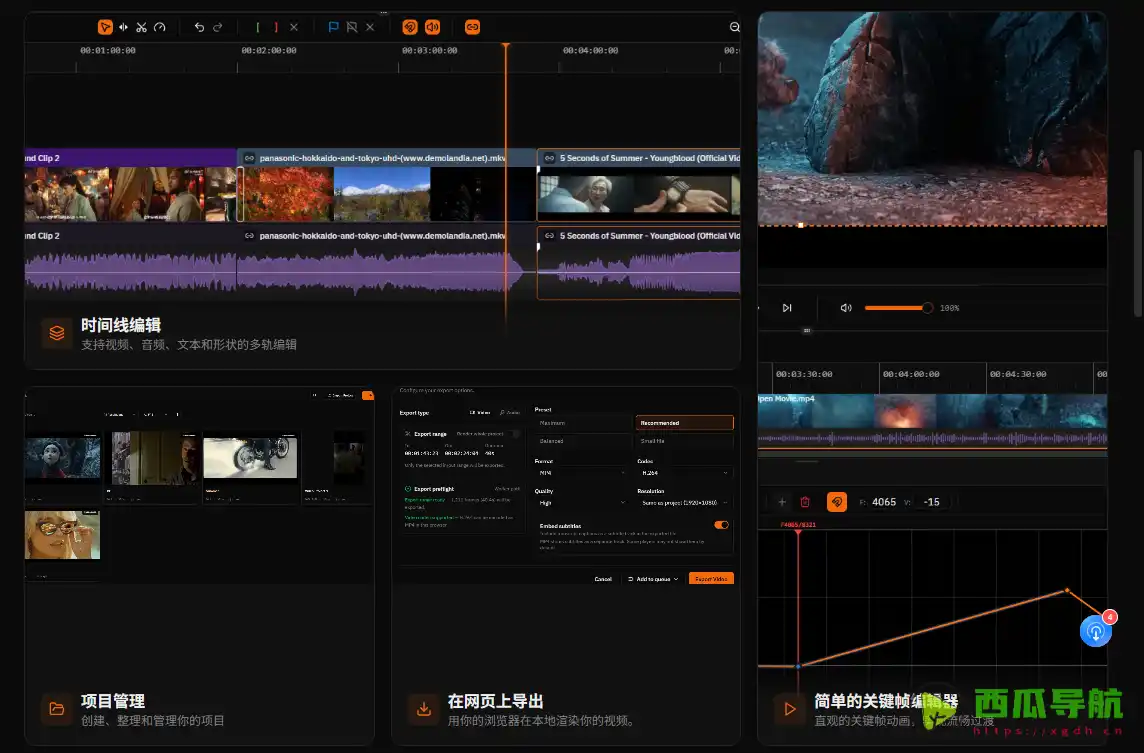This screenshot has width=1144, height=753.
Task: Clear all markers with X after flags
Action: click(370, 27)
